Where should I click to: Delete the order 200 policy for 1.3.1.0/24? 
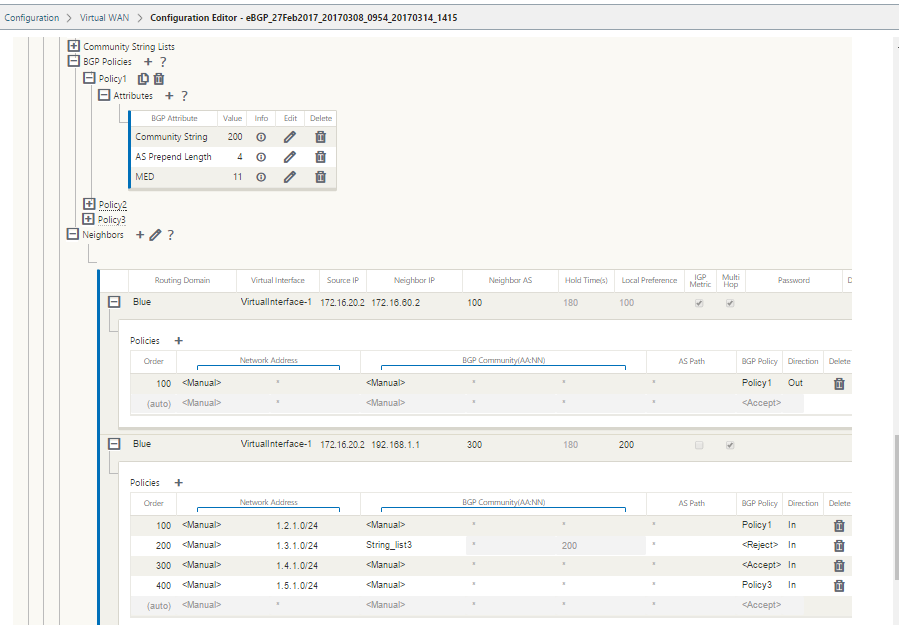coord(839,546)
